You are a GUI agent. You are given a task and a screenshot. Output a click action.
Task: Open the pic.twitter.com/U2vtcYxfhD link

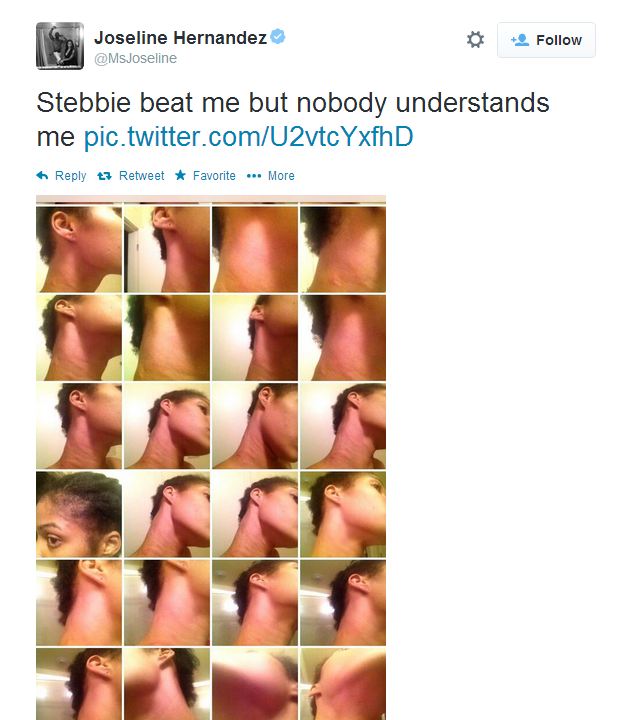(248, 136)
